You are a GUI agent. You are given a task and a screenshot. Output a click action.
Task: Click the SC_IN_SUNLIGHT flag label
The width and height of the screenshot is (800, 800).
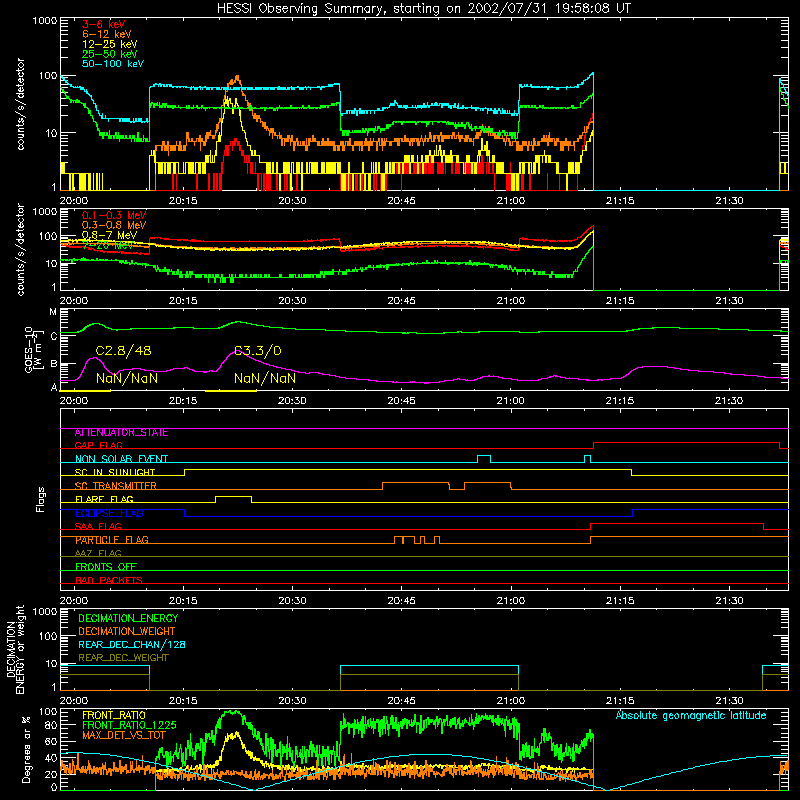point(115,472)
